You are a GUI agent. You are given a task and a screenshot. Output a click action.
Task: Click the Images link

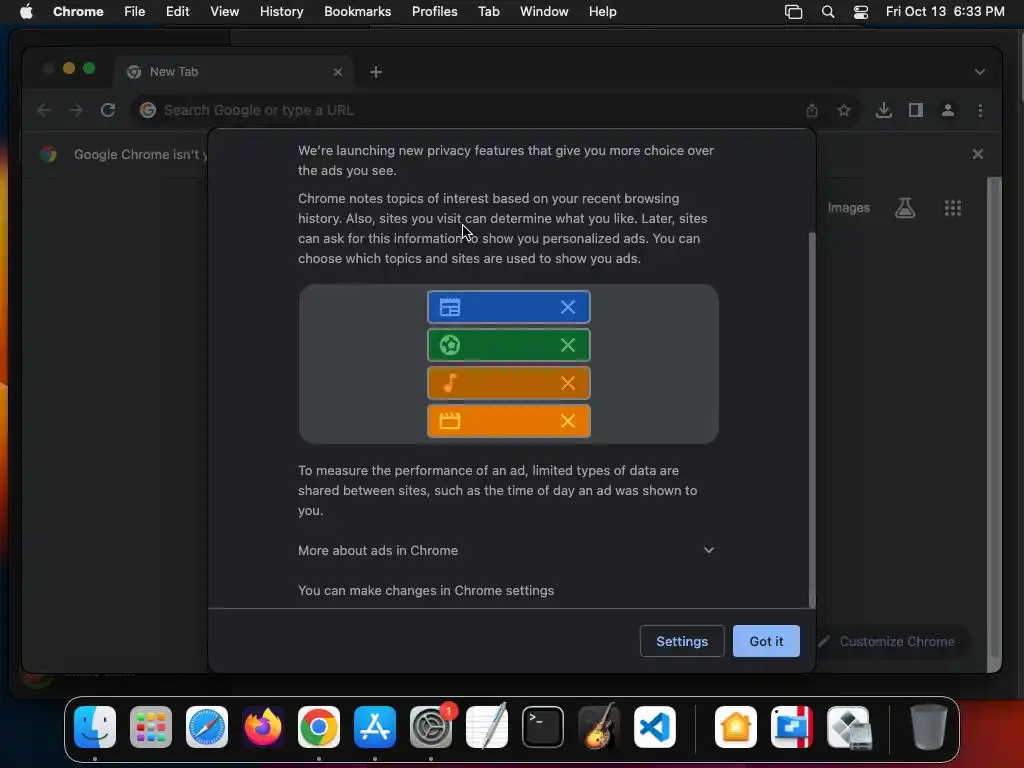coord(848,208)
